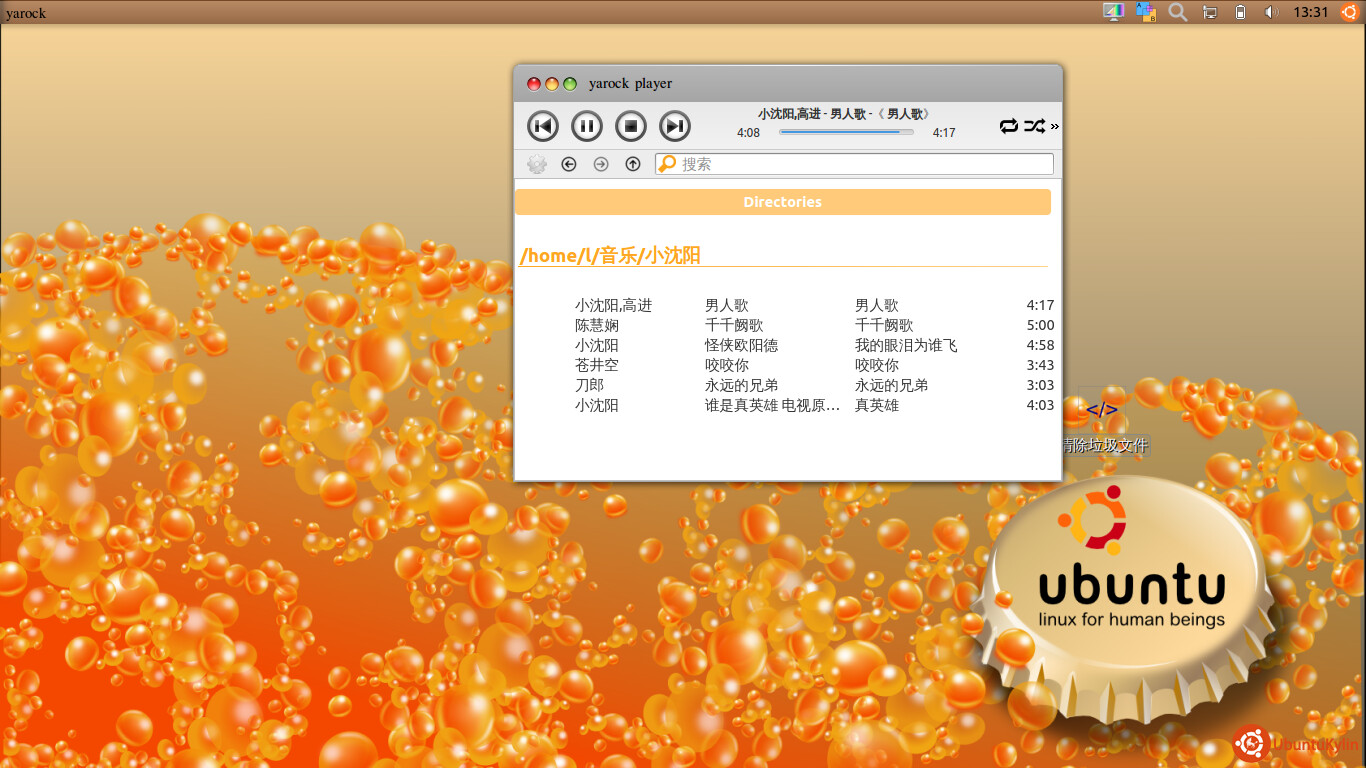1366x768 pixels.
Task: Open the settings gear menu
Action: 537,164
